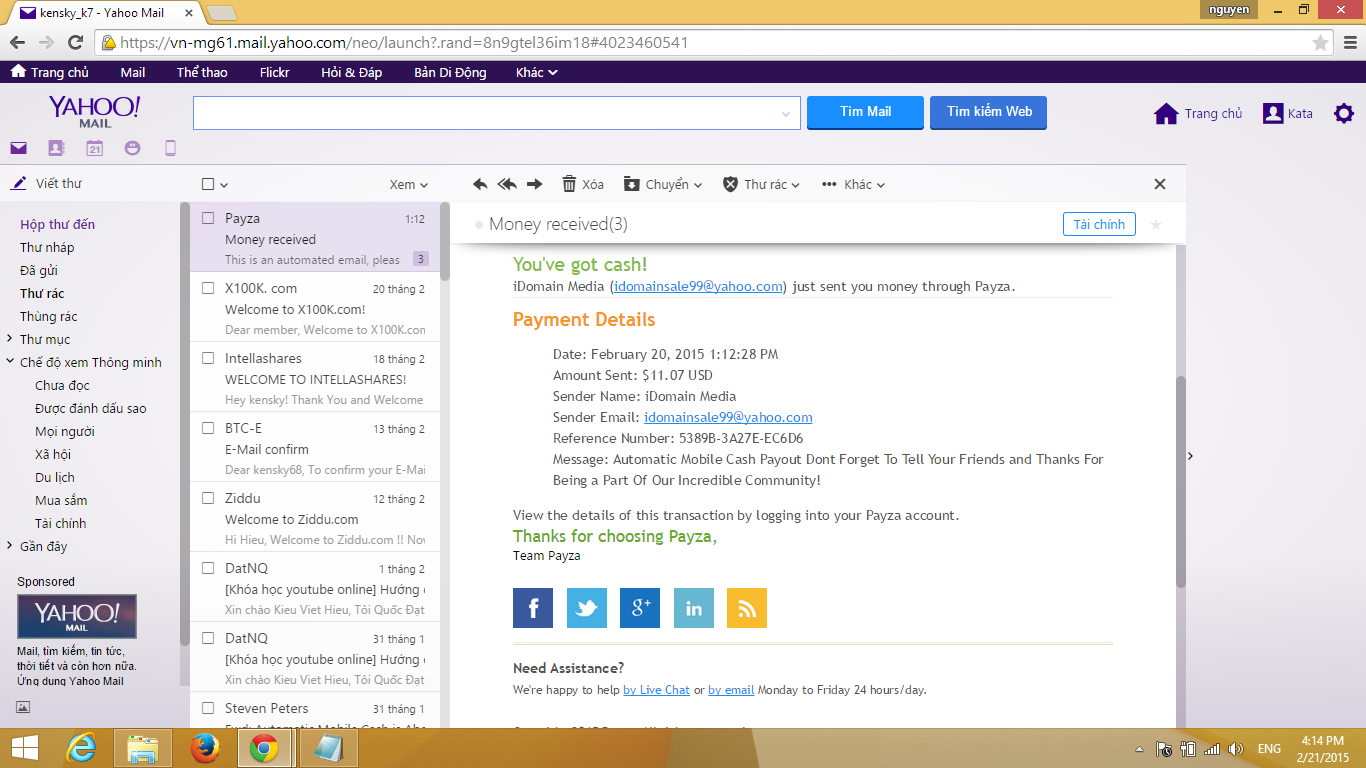This screenshot has height=768, width=1366.
Task: Open the Chuyển move dropdown
Action: tap(663, 184)
